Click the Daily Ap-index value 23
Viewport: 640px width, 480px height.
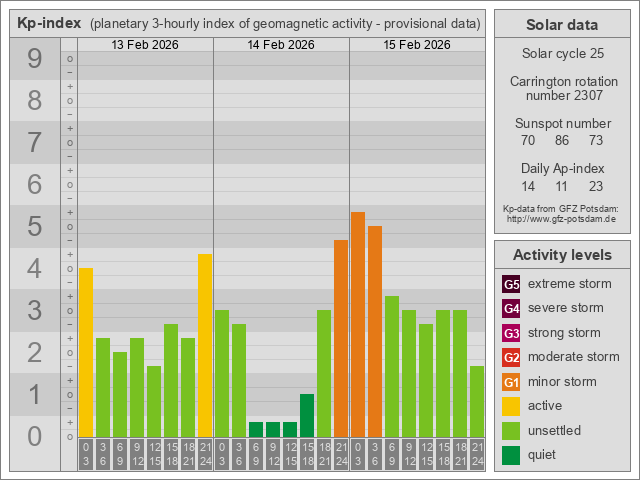596,187
